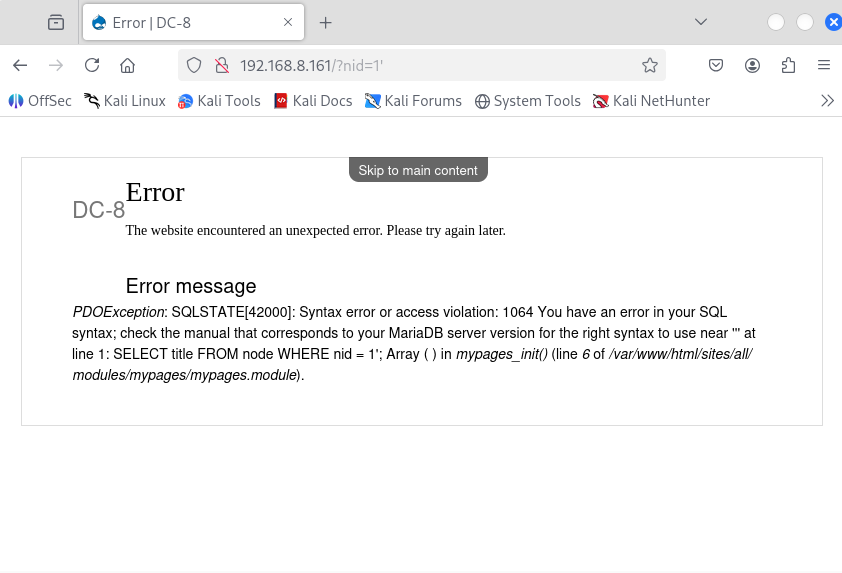Viewport: 842px width, 573px height.
Task: Open the Pocket save icon
Action: click(716, 65)
